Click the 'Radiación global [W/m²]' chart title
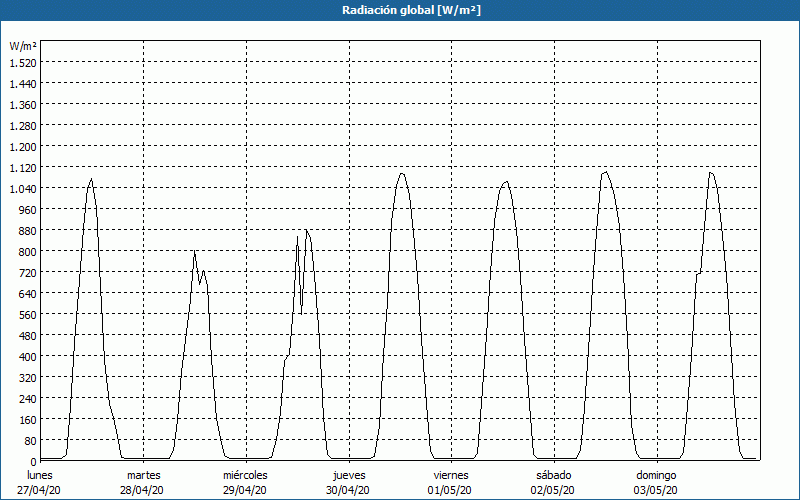 399,10
